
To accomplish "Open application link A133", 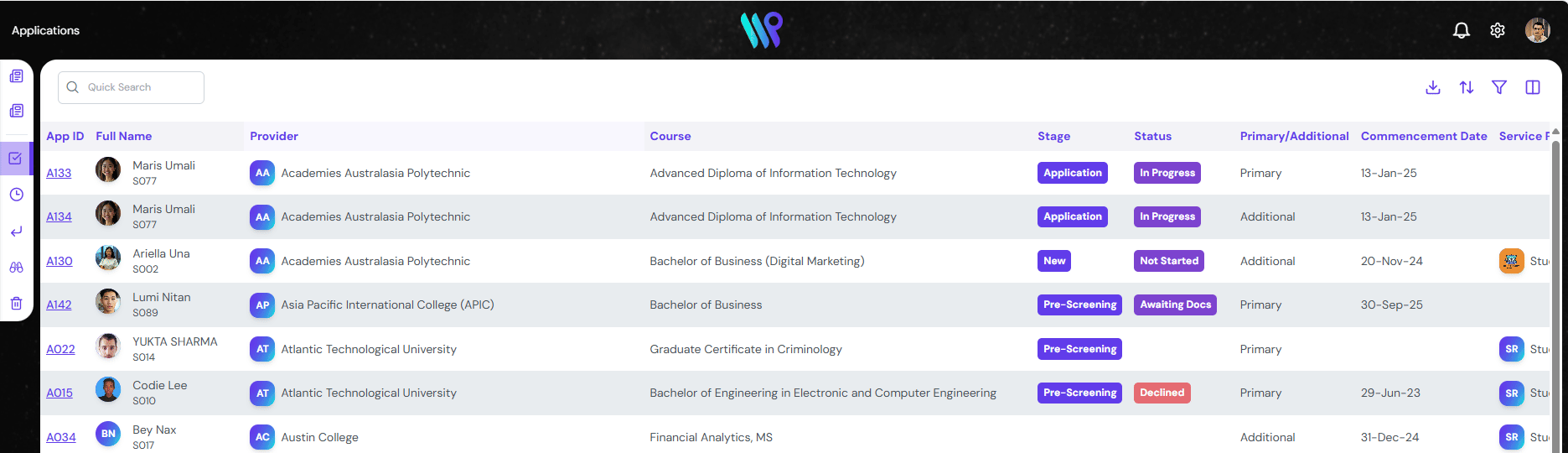I will tap(59, 173).
